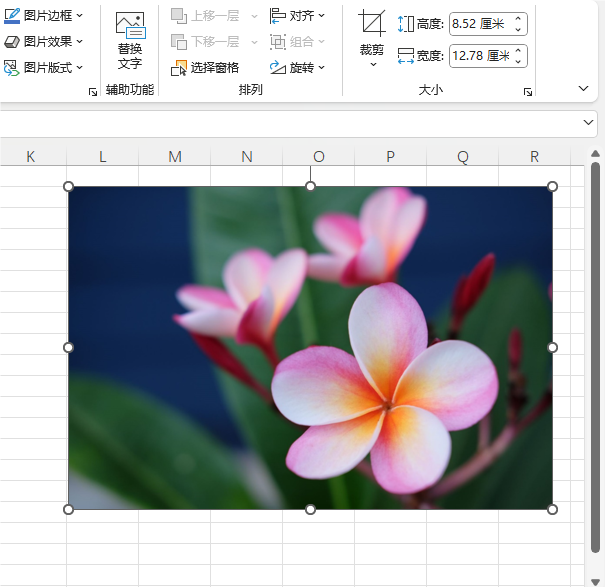
Task: Click the vertical scrollbar down arrow
Action: click(595, 582)
